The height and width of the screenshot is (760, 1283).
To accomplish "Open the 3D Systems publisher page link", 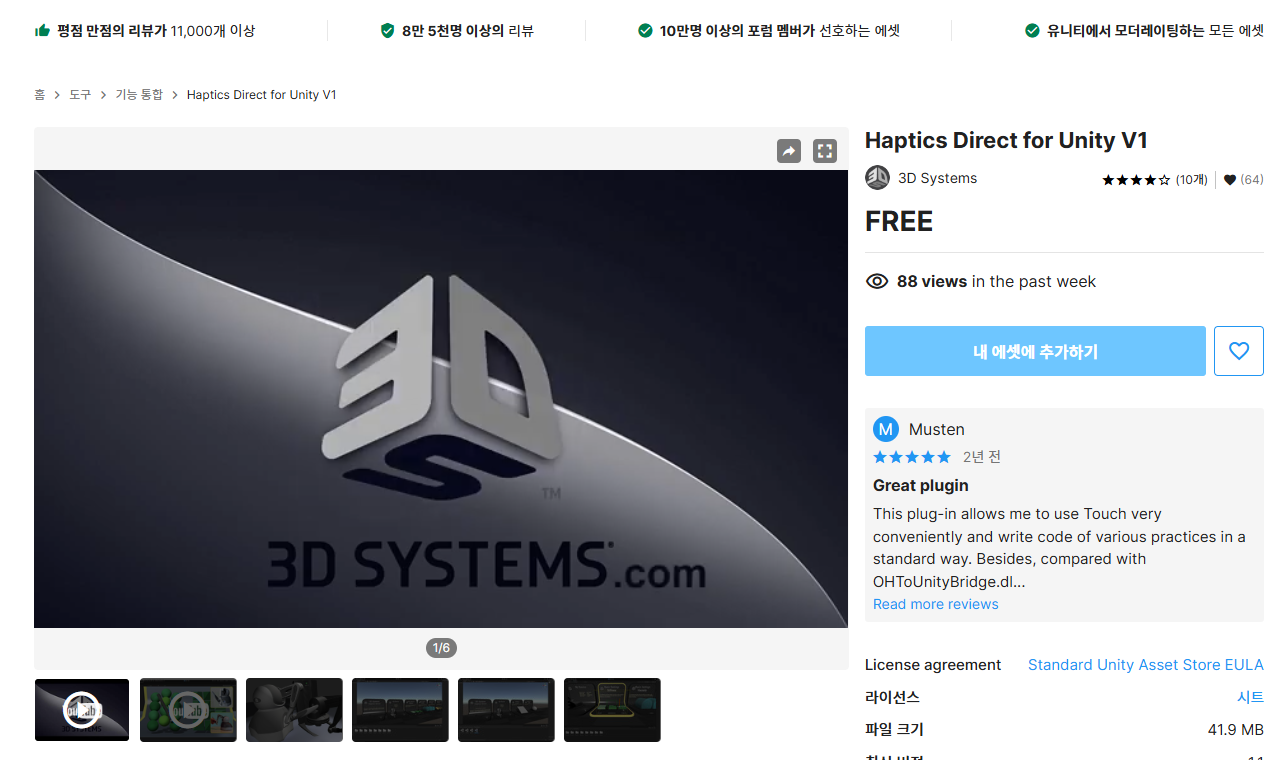I will (x=937, y=178).
